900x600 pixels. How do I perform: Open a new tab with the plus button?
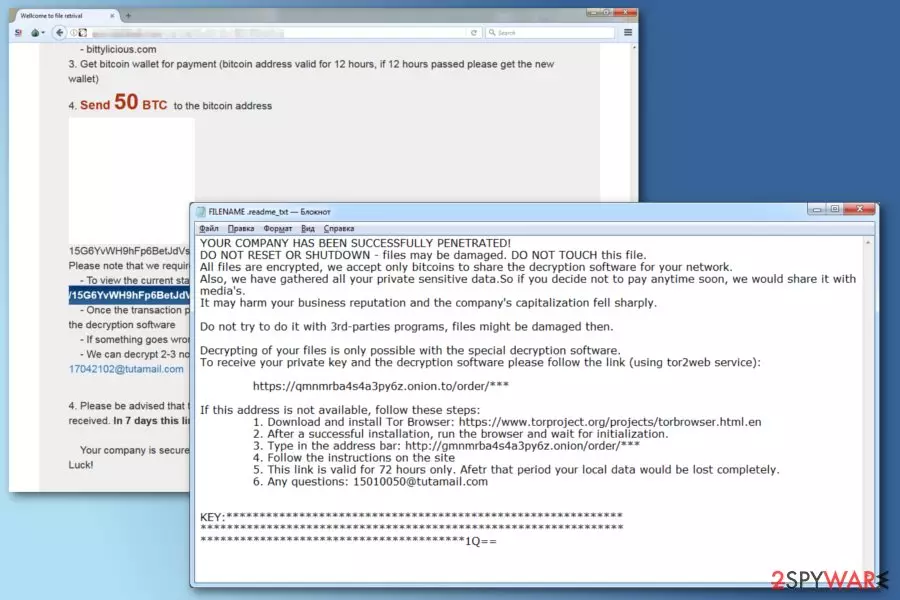pyautogui.click(x=128, y=16)
